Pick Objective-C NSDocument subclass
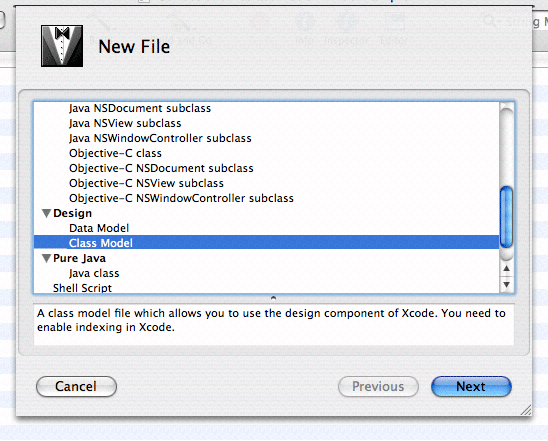Viewport: 548px width, 441px height. (x=161, y=168)
